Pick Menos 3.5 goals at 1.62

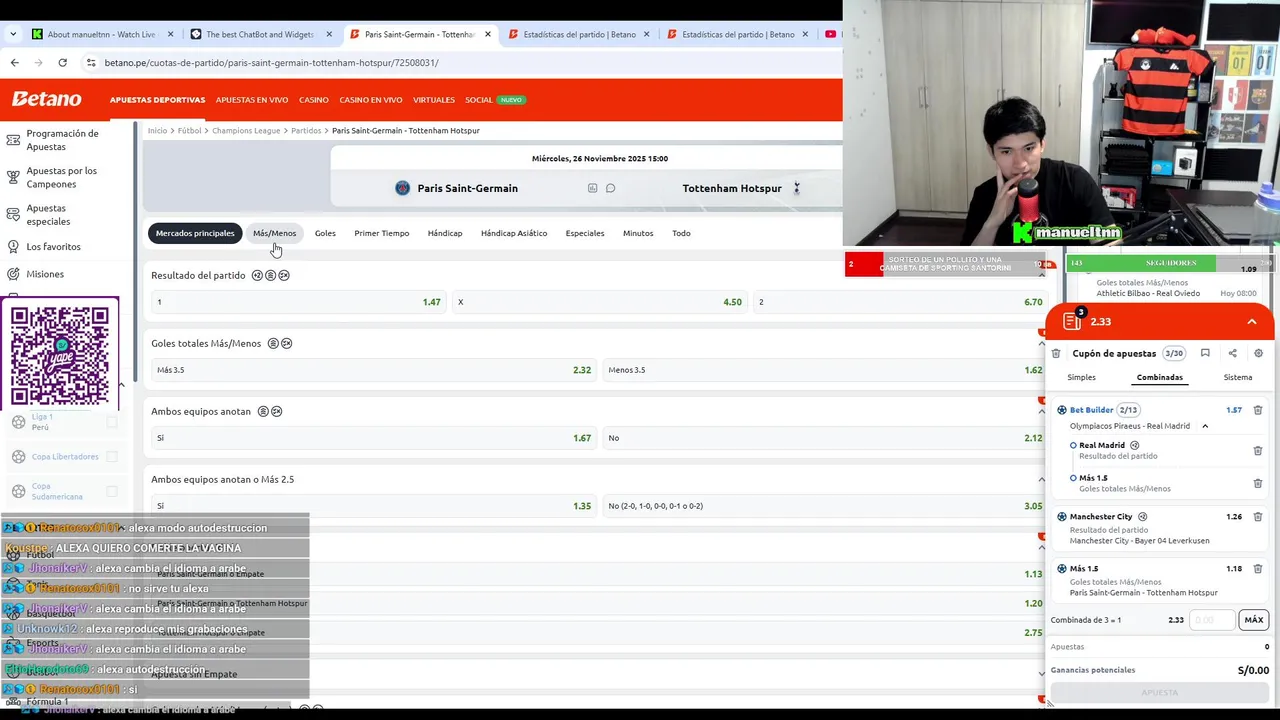pyautogui.click(x=825, y=370)
